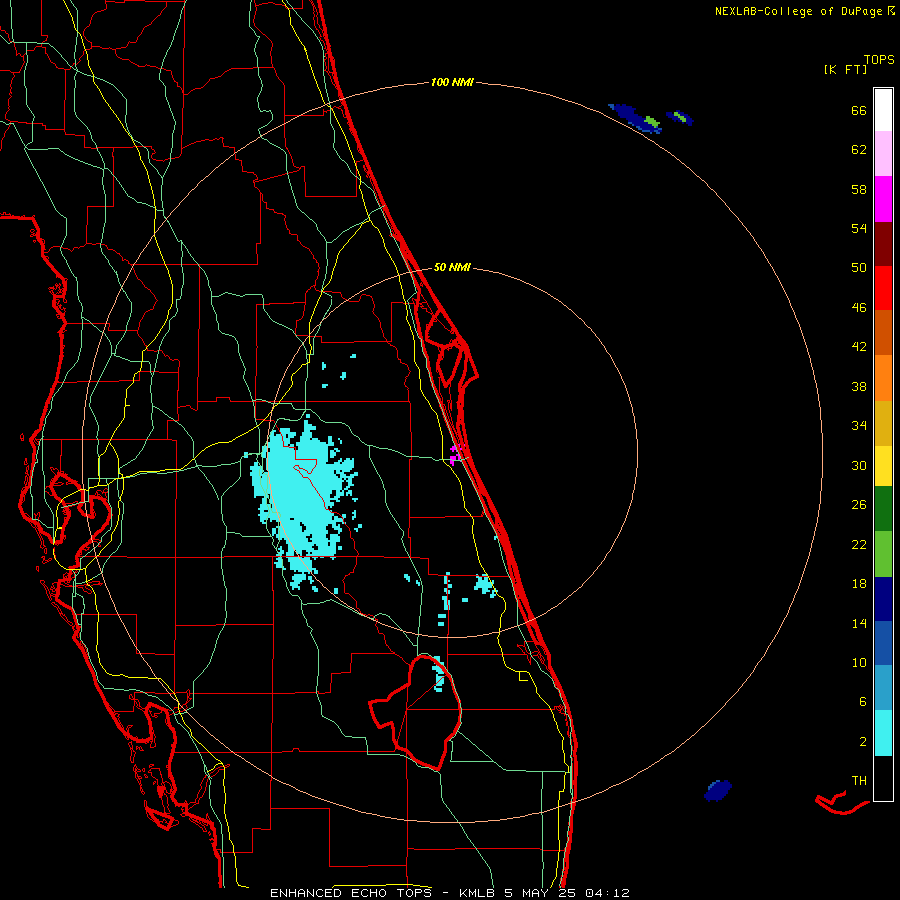Click the ENHANCED ECHO TOPS caption text
This screenshot has width=900, height=900.
coord(449,893)
